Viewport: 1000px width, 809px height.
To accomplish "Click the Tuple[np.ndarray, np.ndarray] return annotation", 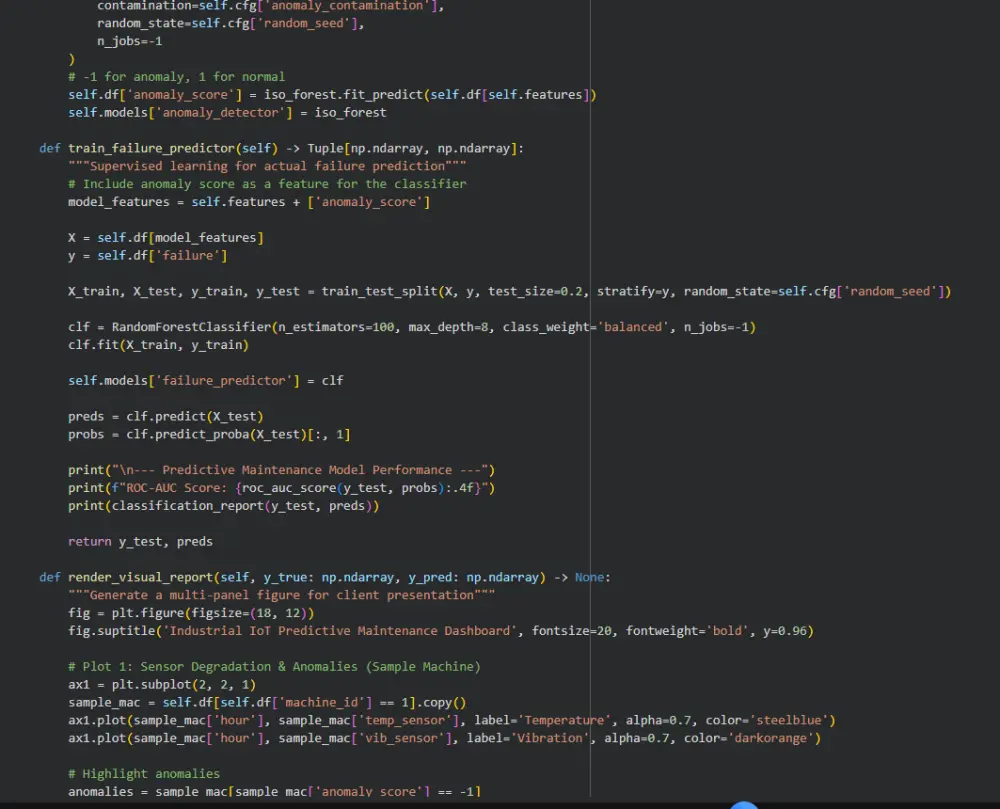I will coord(411,149).
